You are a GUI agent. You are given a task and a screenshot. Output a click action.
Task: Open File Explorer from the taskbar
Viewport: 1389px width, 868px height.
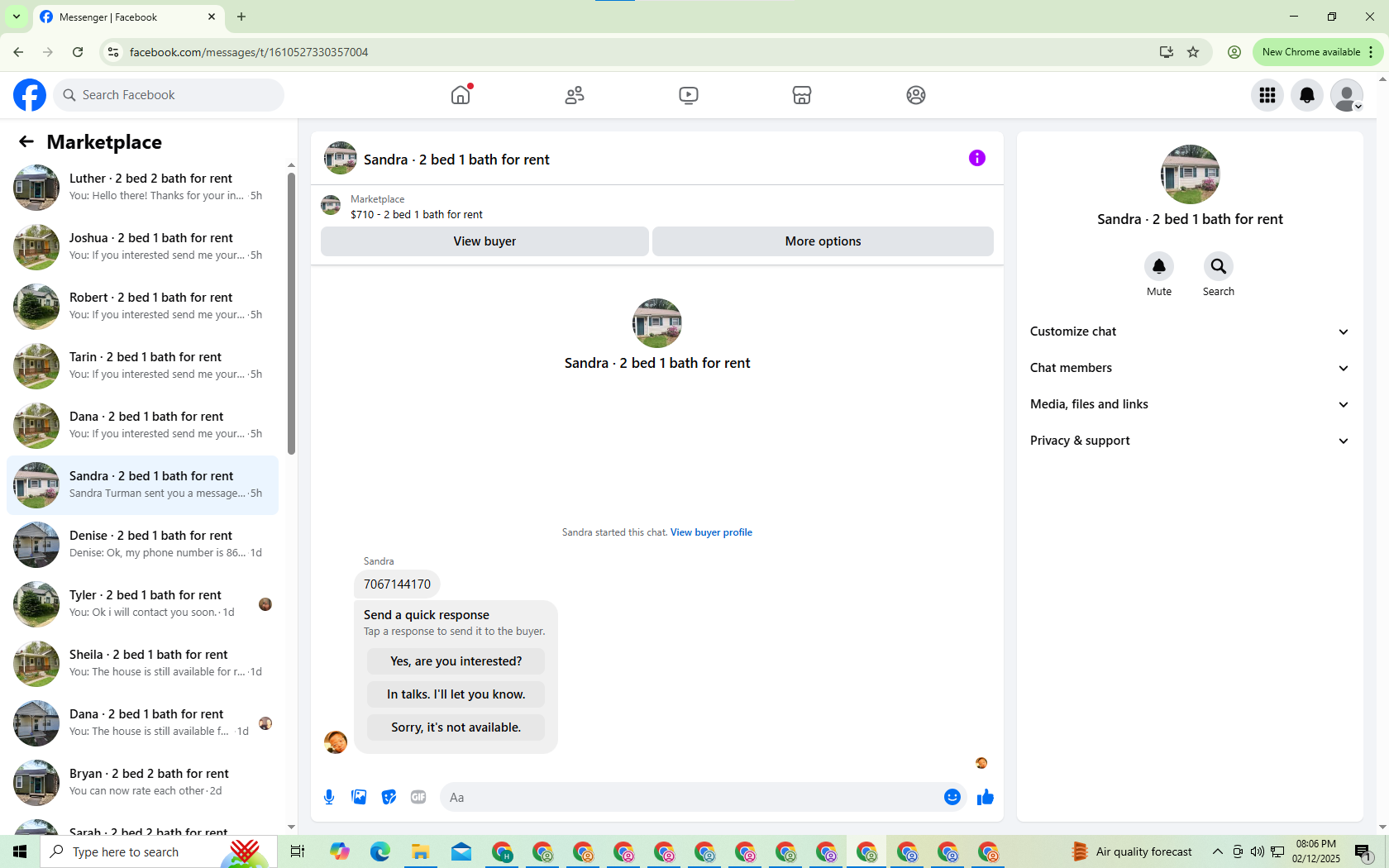421,851
